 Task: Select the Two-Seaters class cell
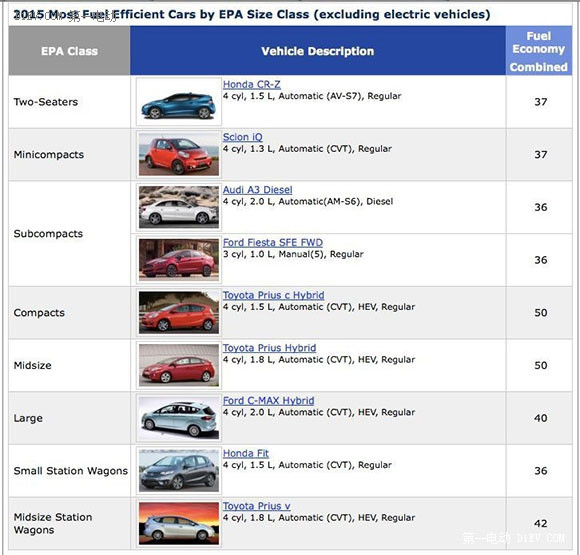click(x=69, y=102)
